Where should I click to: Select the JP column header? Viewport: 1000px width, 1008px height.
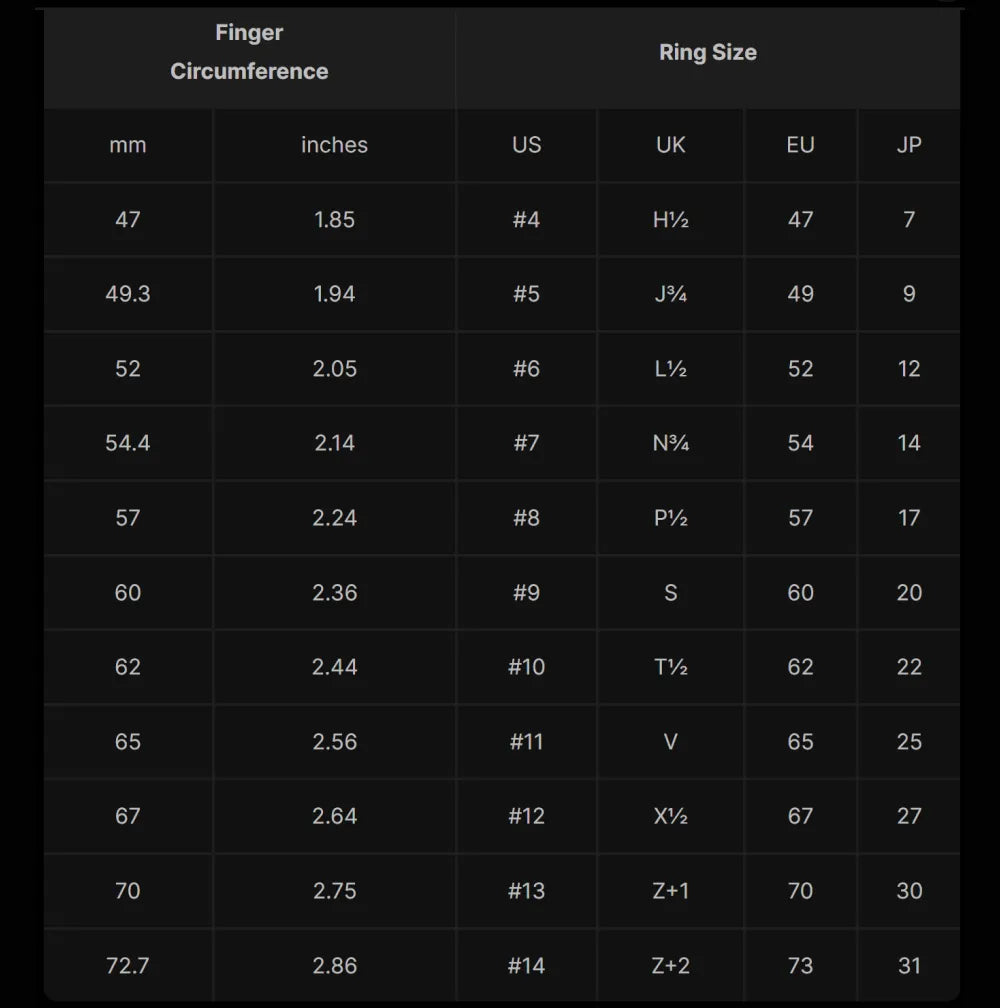click(x=908, y=145)
